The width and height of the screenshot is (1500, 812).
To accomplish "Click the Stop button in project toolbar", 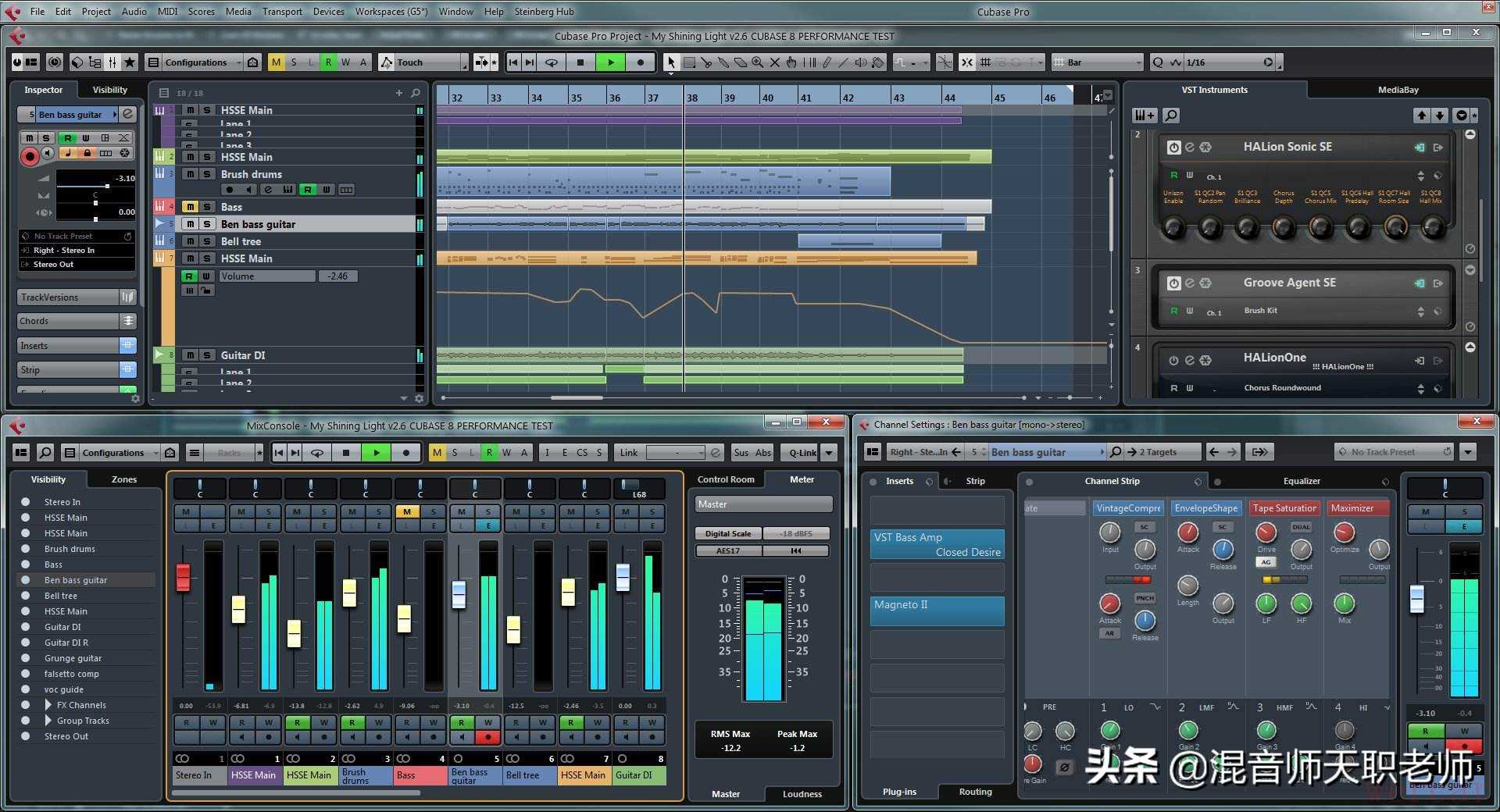I will tap(580, 62).
